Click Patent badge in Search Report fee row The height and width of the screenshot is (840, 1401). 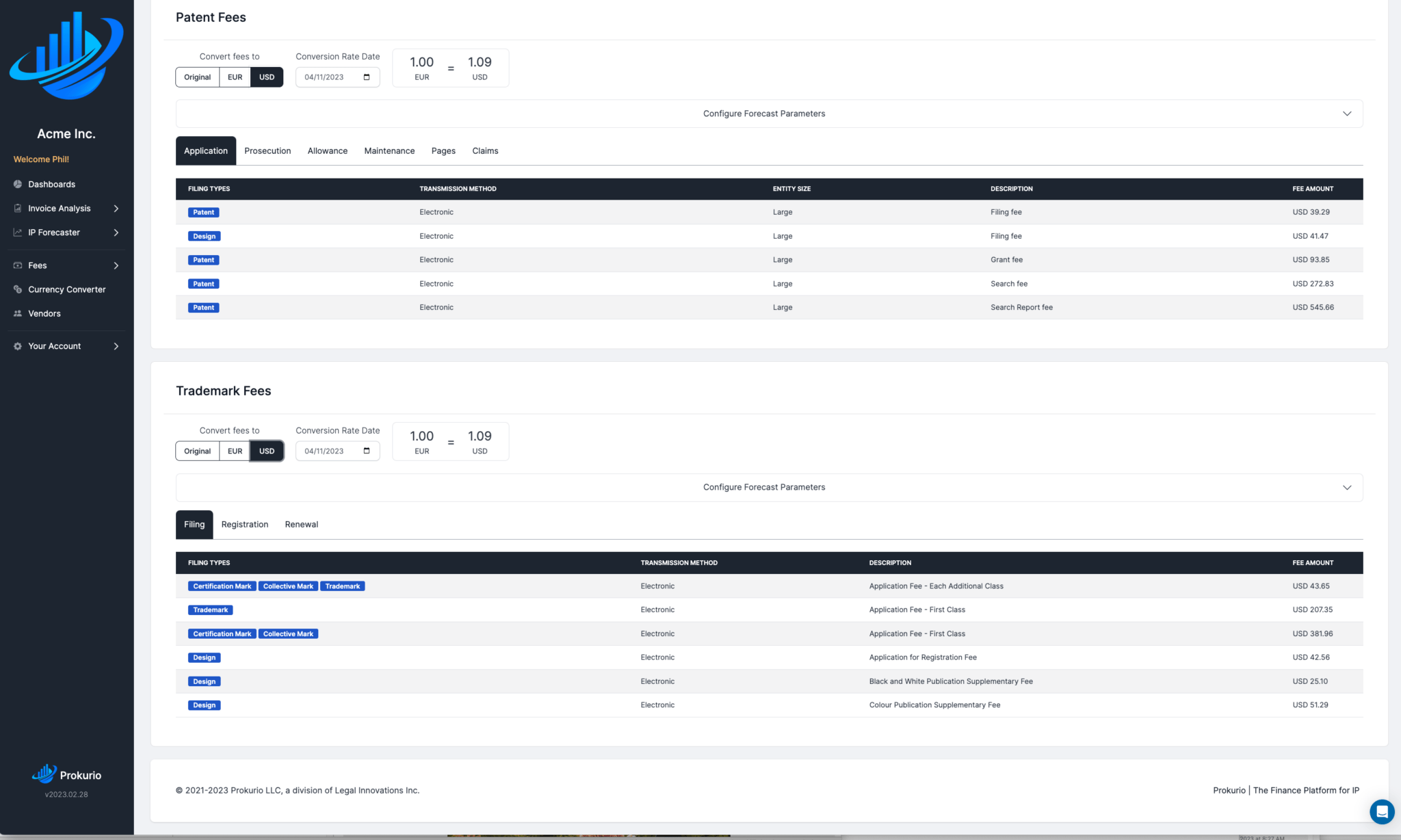coord(204,308)
